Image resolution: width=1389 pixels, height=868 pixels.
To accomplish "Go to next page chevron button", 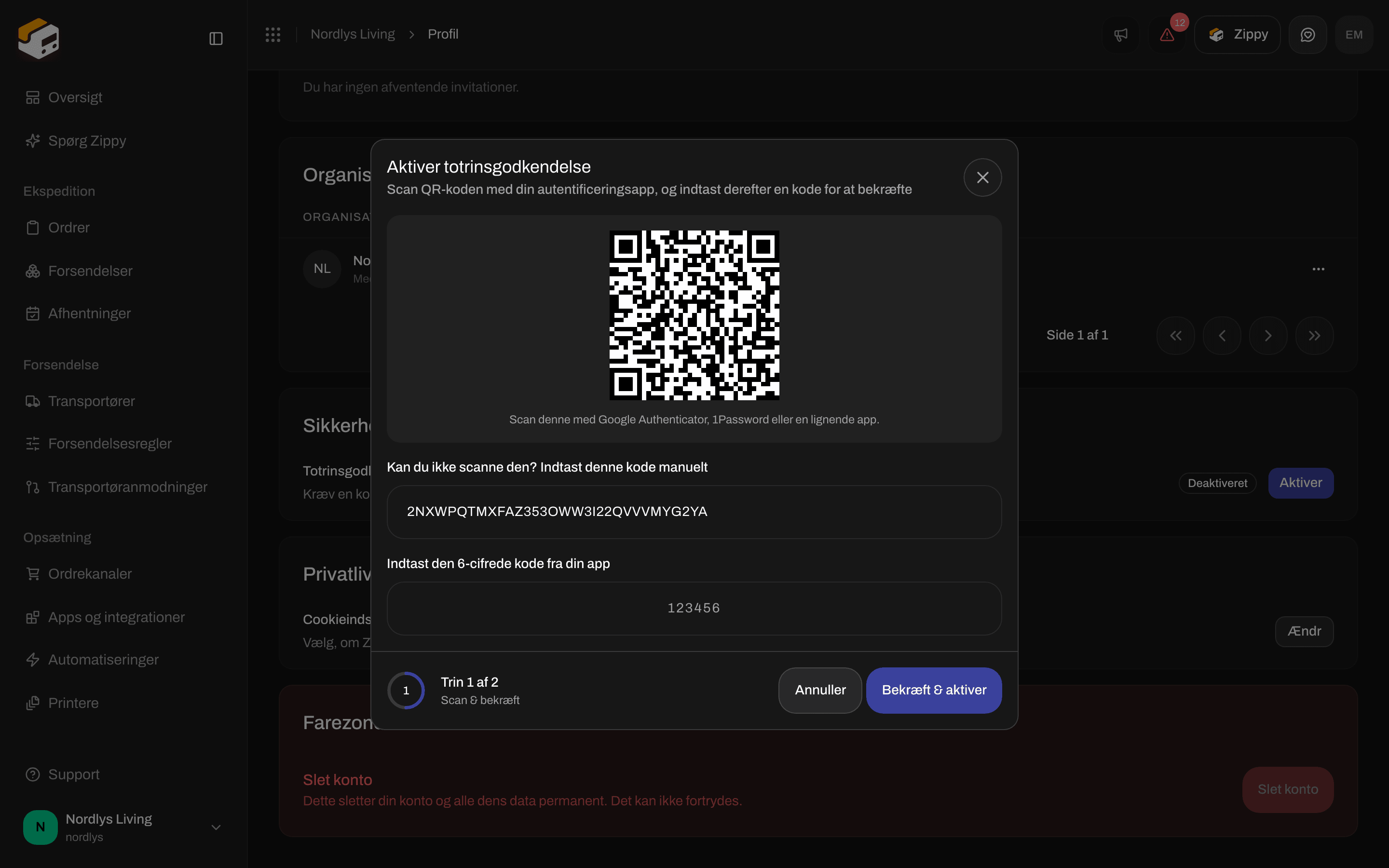I will click(x=1268, y=336).
